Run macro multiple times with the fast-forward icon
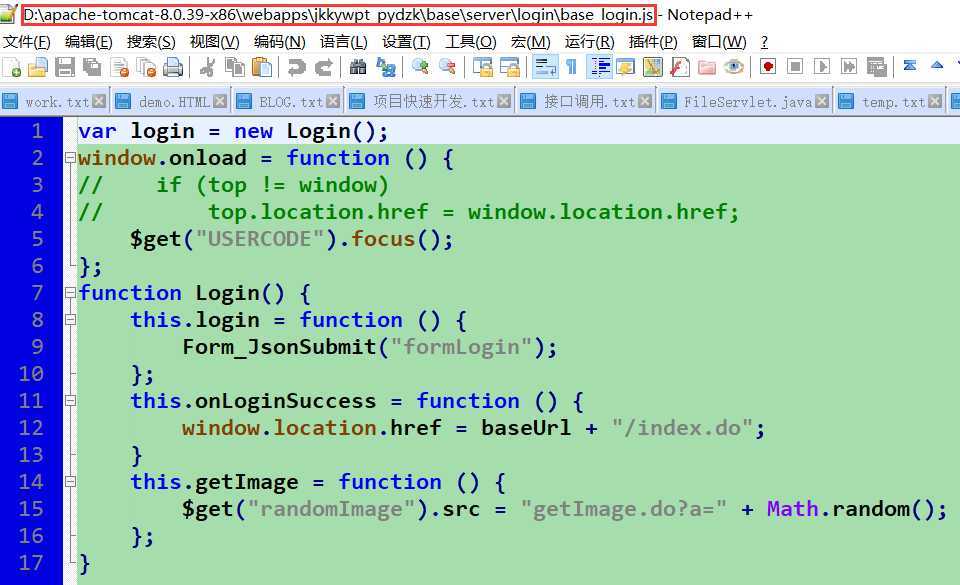 click(x=849, y=66)
